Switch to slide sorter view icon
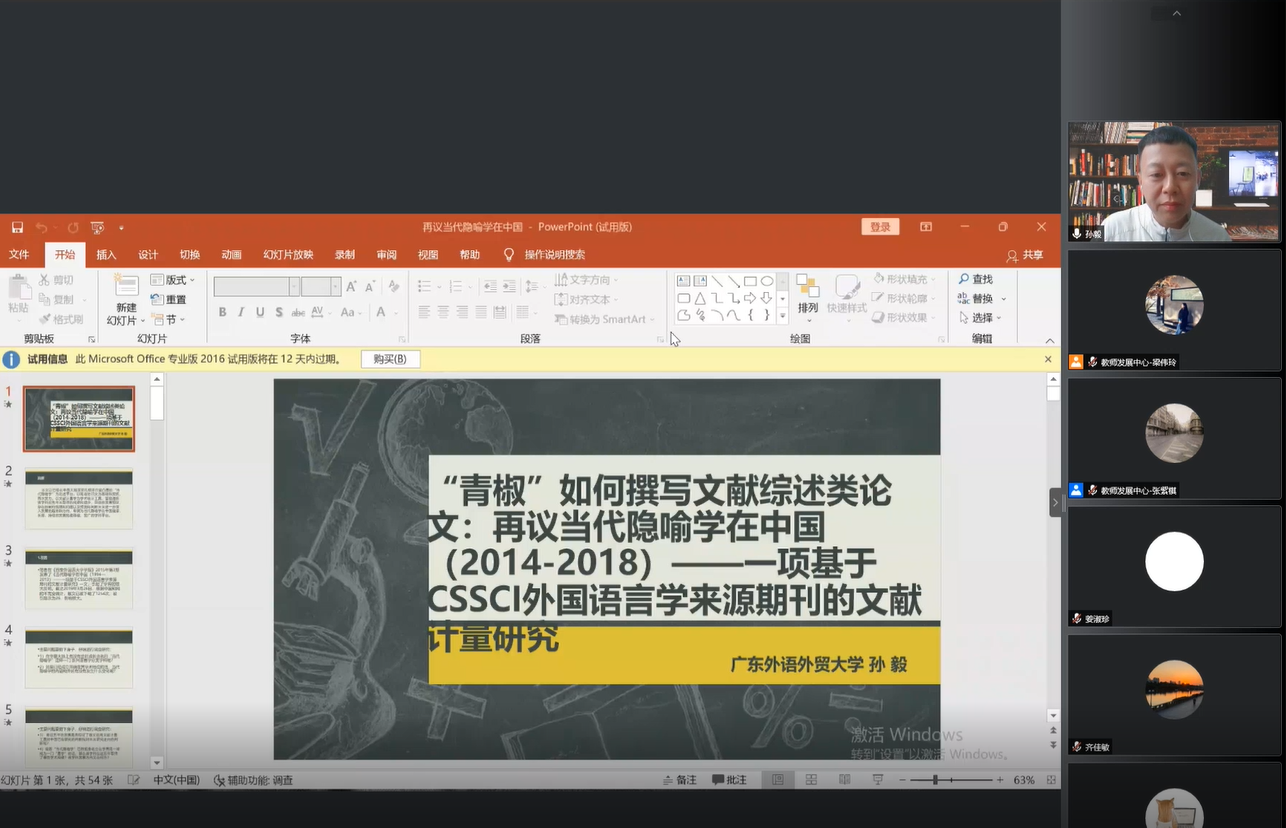This screenshot has width=1286, height=828. [811, 780]
